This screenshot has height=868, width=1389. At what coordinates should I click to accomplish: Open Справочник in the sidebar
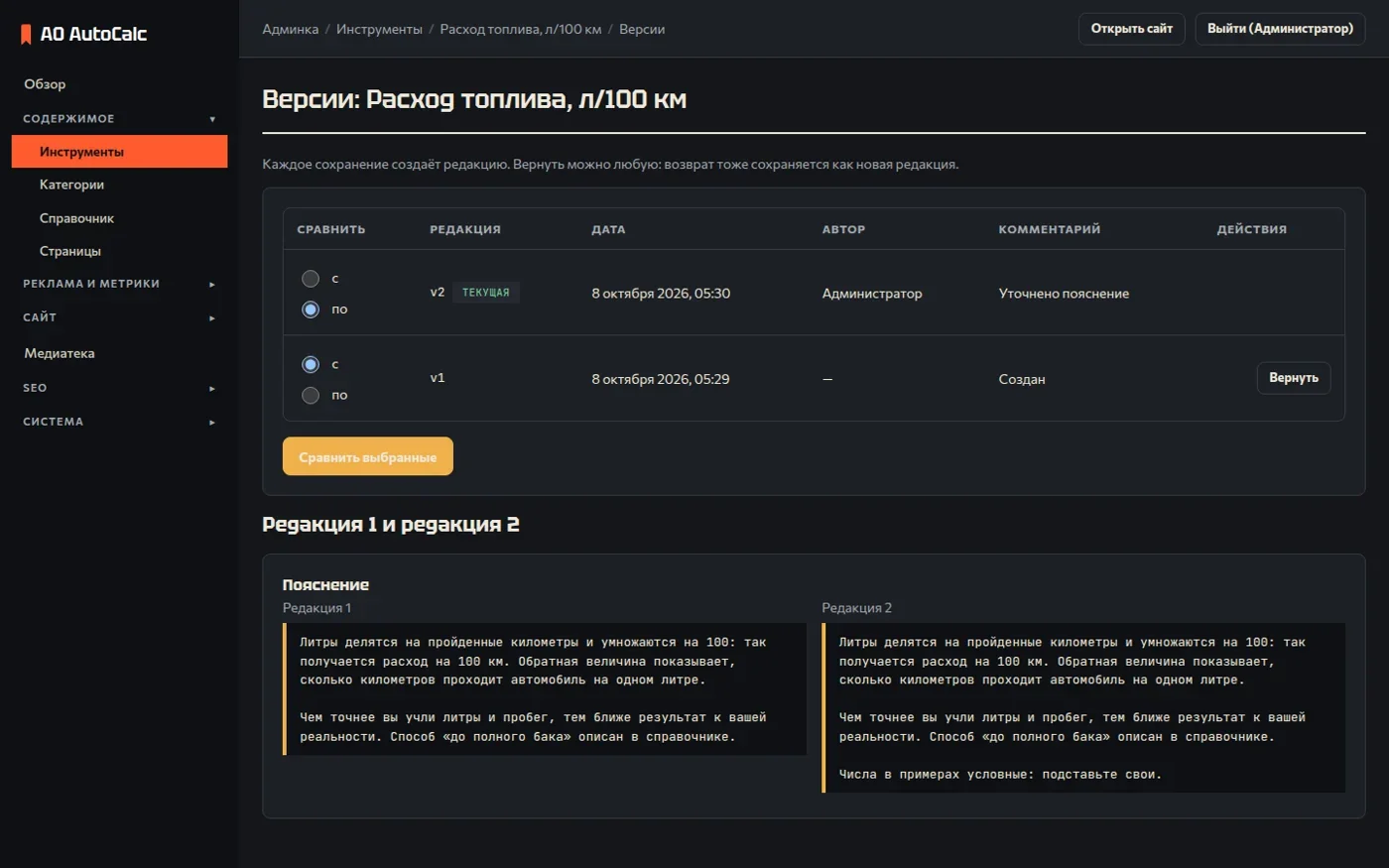tap(119, 218)
